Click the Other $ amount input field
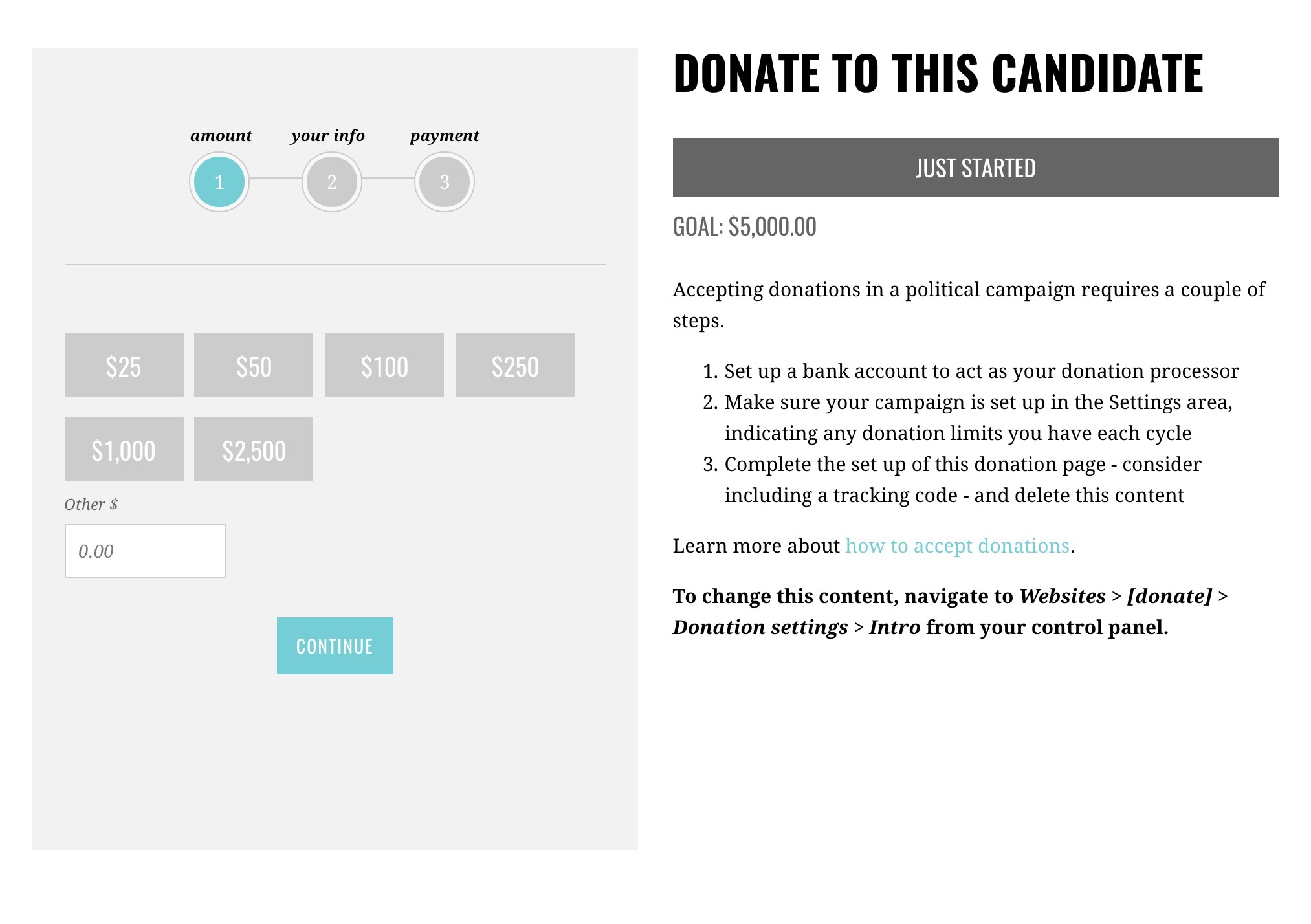The height and width of the screenshot is (924, 1311). pyautogui.click(x=146, y=551)
